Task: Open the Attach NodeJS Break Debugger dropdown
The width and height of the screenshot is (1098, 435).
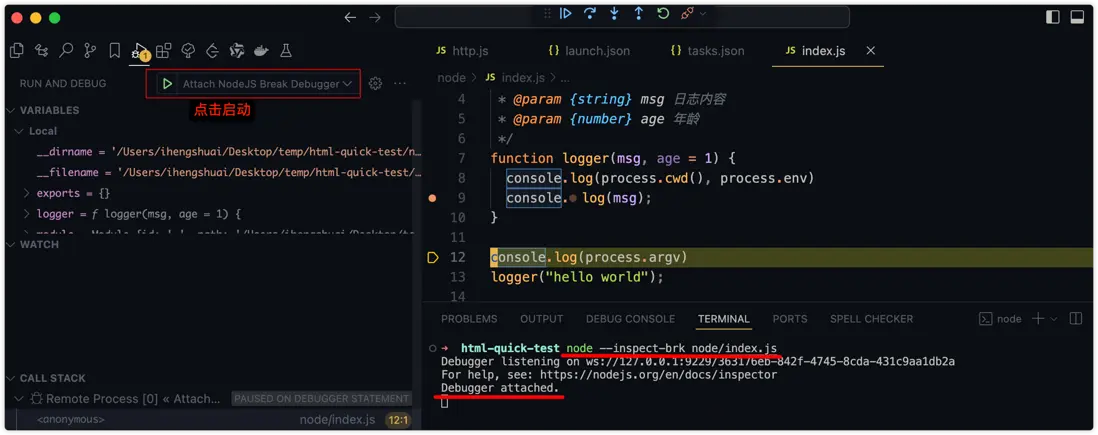Action: point(267,84)
